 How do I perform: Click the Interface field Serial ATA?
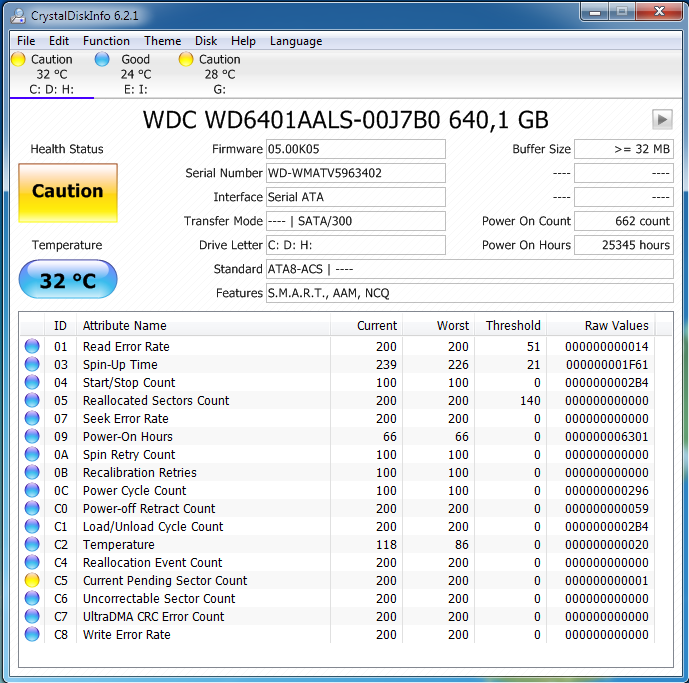[355, 197]
